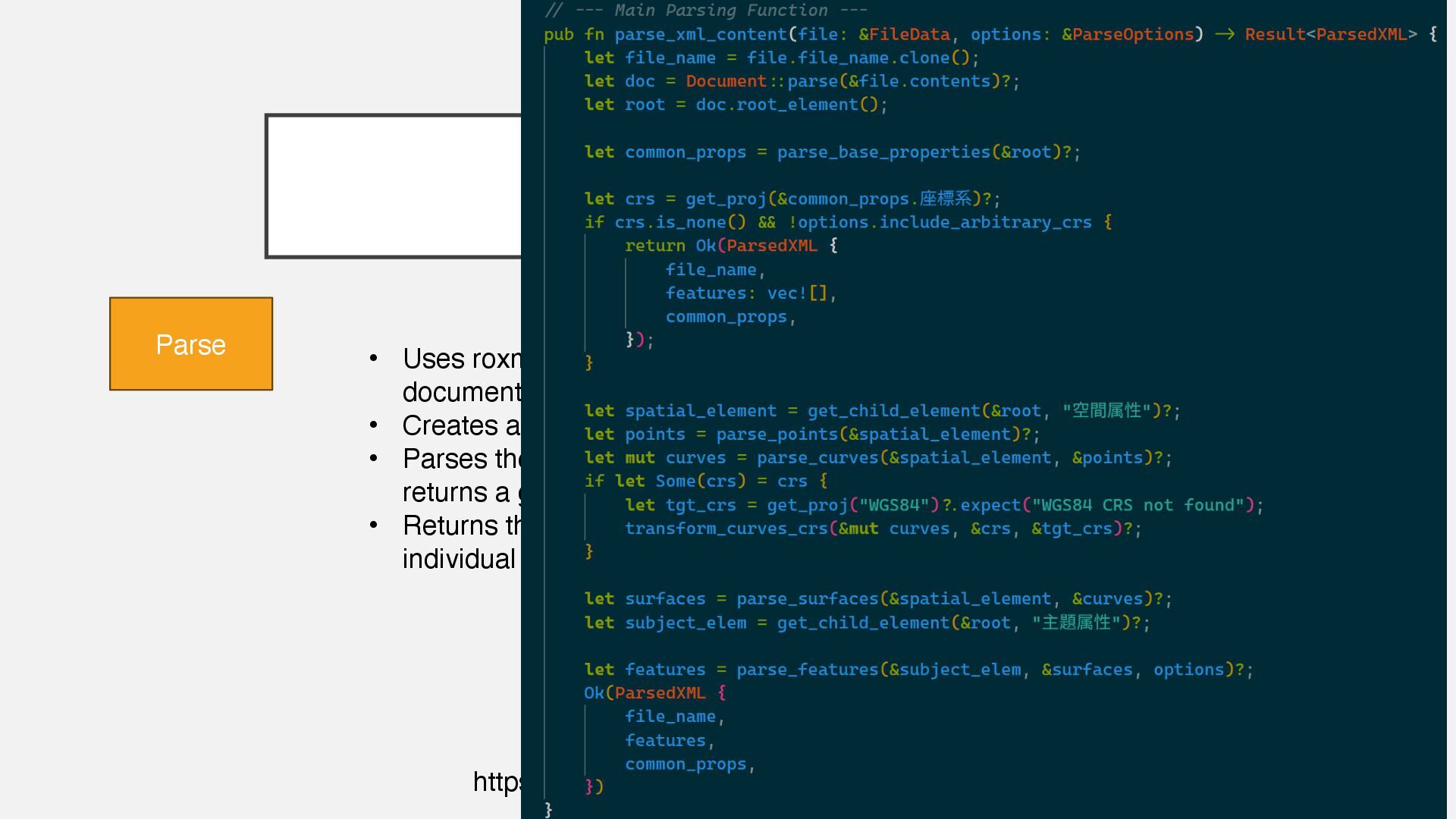Click the 'features: vec![]' line
This screenshot has width=1456, height=819.
[749, 293]
